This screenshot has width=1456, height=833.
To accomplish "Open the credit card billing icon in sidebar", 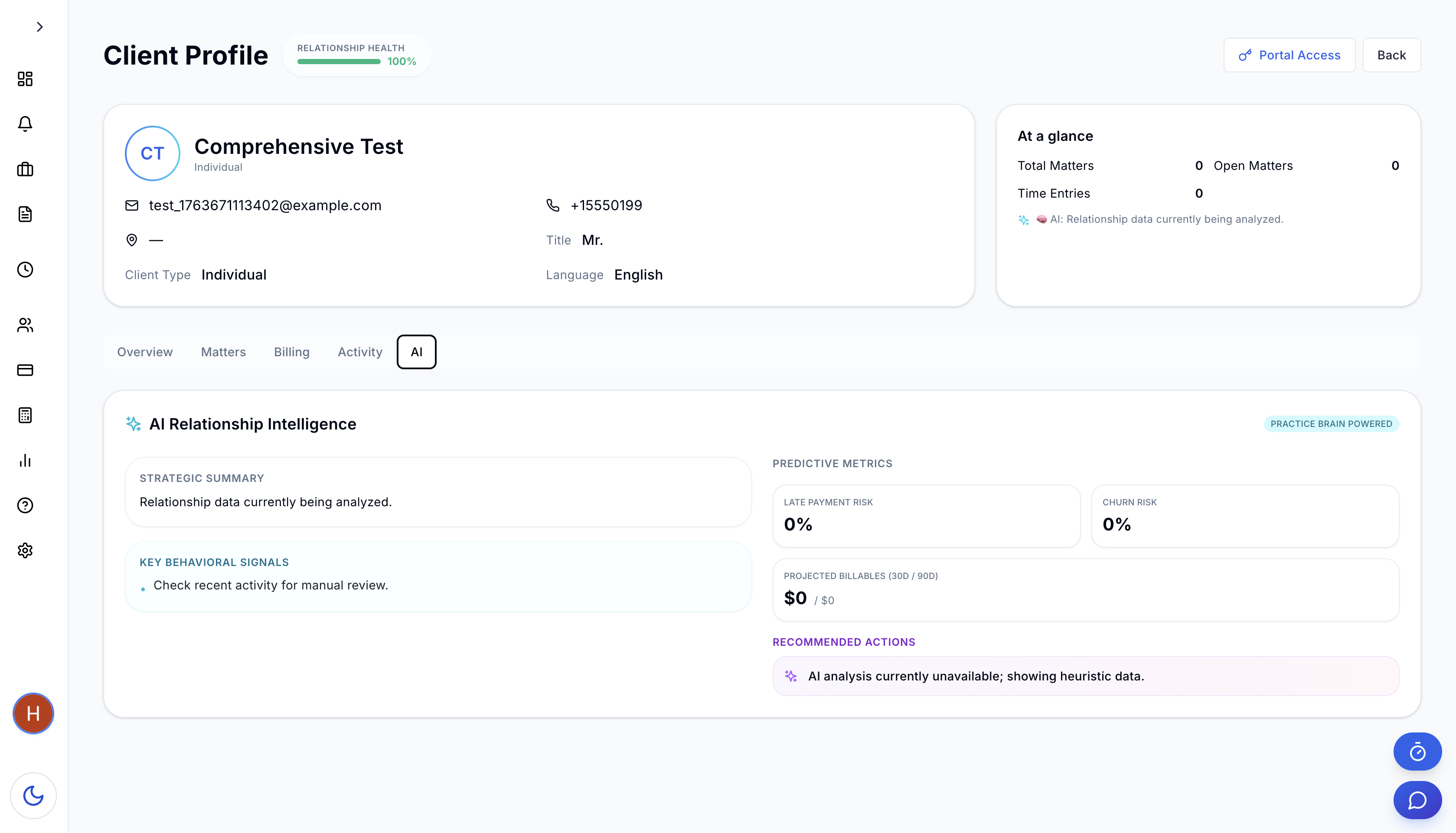I will pos(25,370).
